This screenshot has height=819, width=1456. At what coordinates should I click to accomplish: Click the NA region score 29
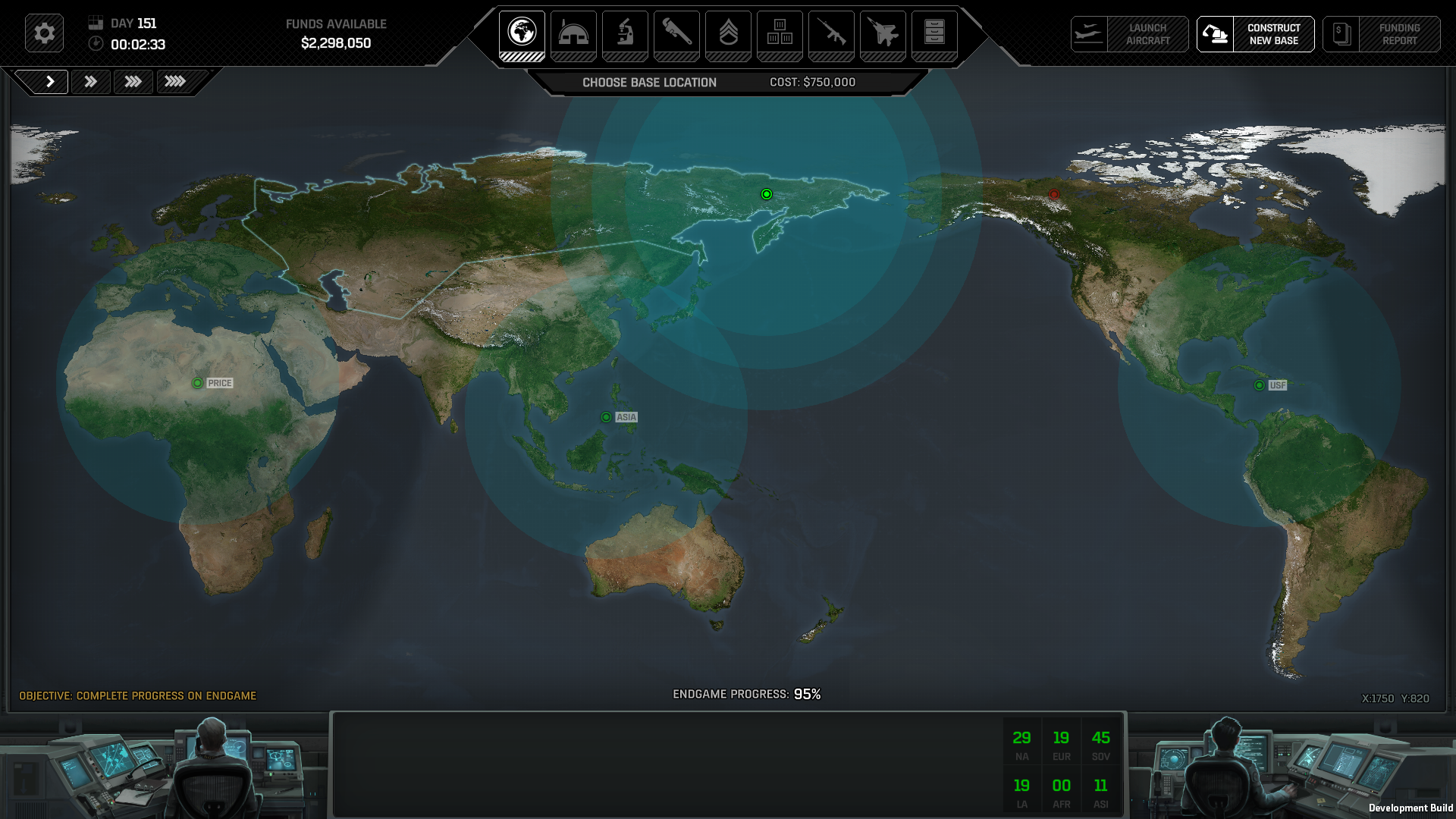tap(1021, 738)
